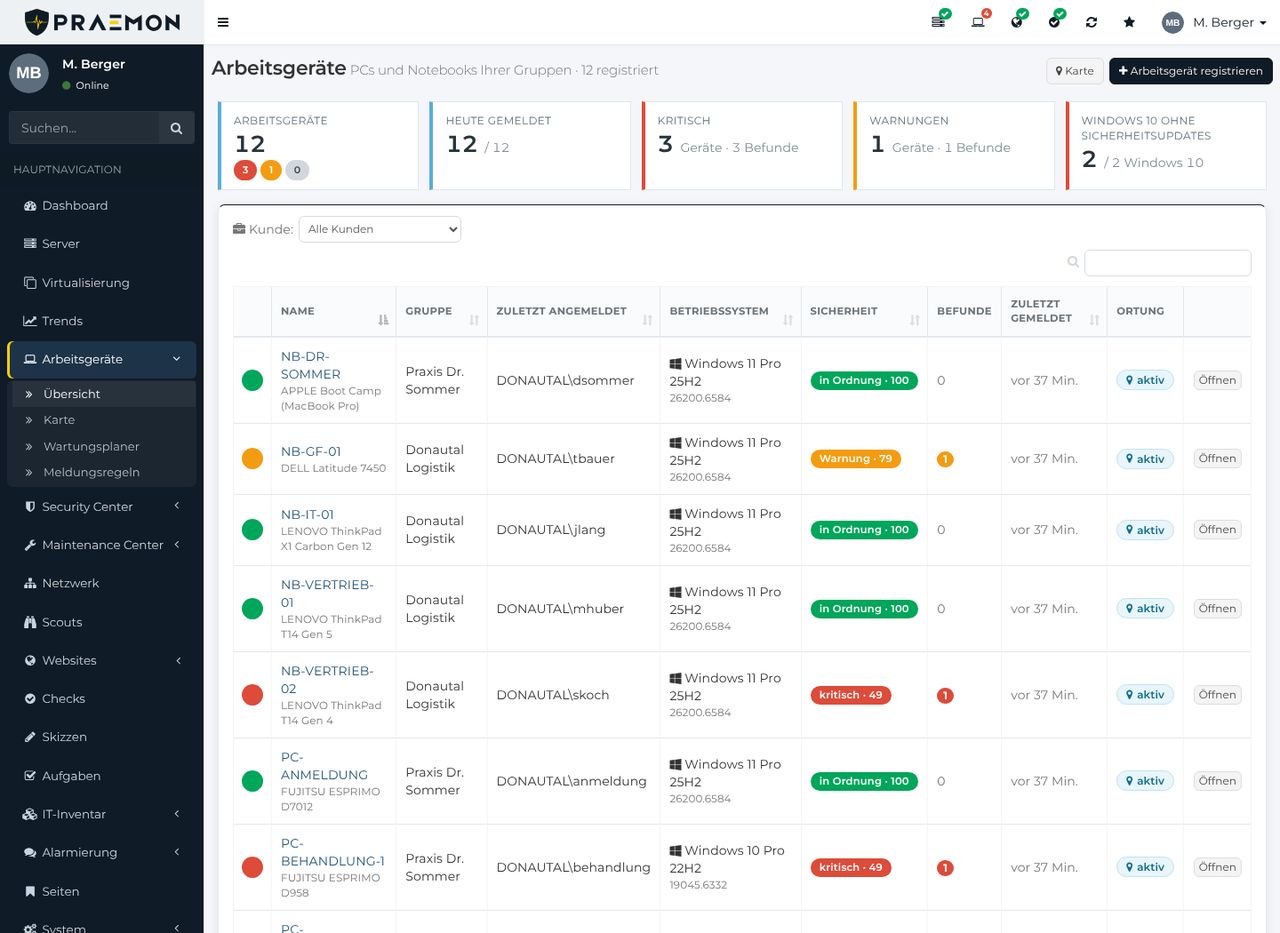The height and width of the screenshot is (933, 1280).
Task: Click the orange 1 warning count badge
Action: coord(270,170)
